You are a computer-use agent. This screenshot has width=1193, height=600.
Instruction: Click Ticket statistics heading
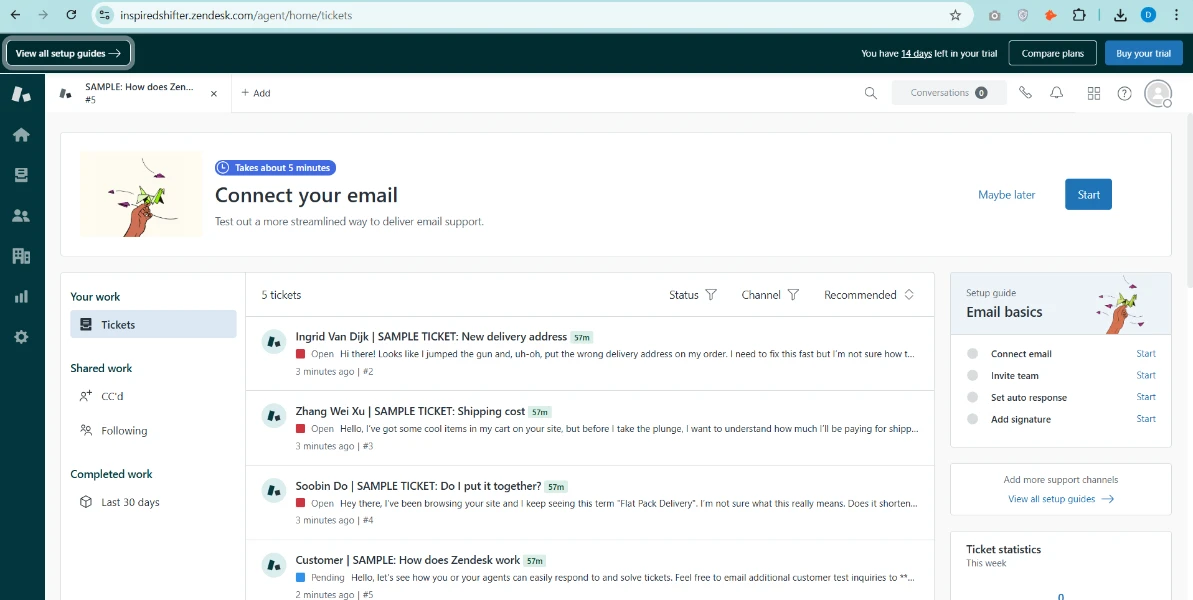tap(1004, 549)
